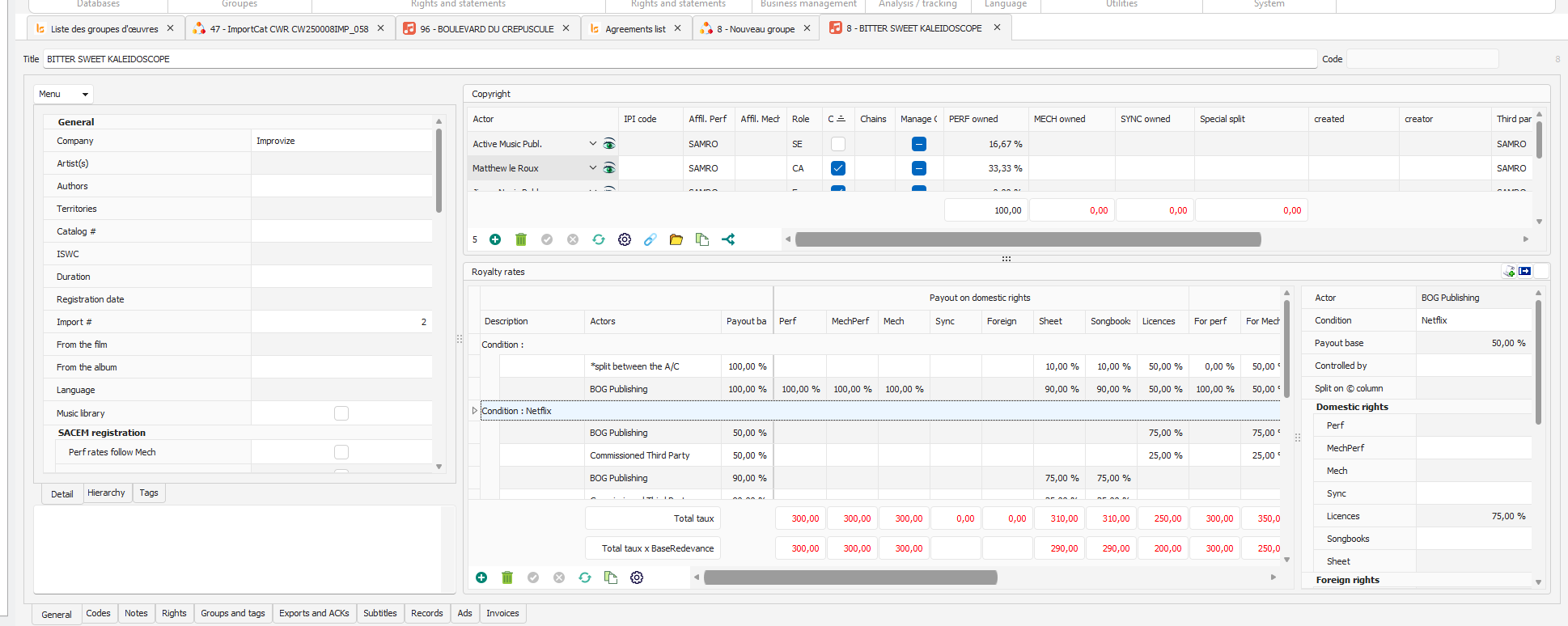Open the Menu dropdown
The width and height of the screenshot is (1568, 626).
coord(63,94)
